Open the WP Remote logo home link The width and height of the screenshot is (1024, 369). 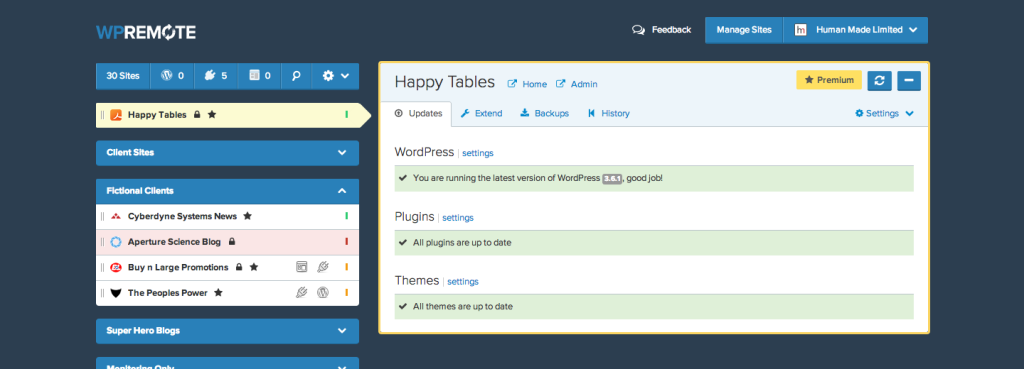click(x=146, y=32)
